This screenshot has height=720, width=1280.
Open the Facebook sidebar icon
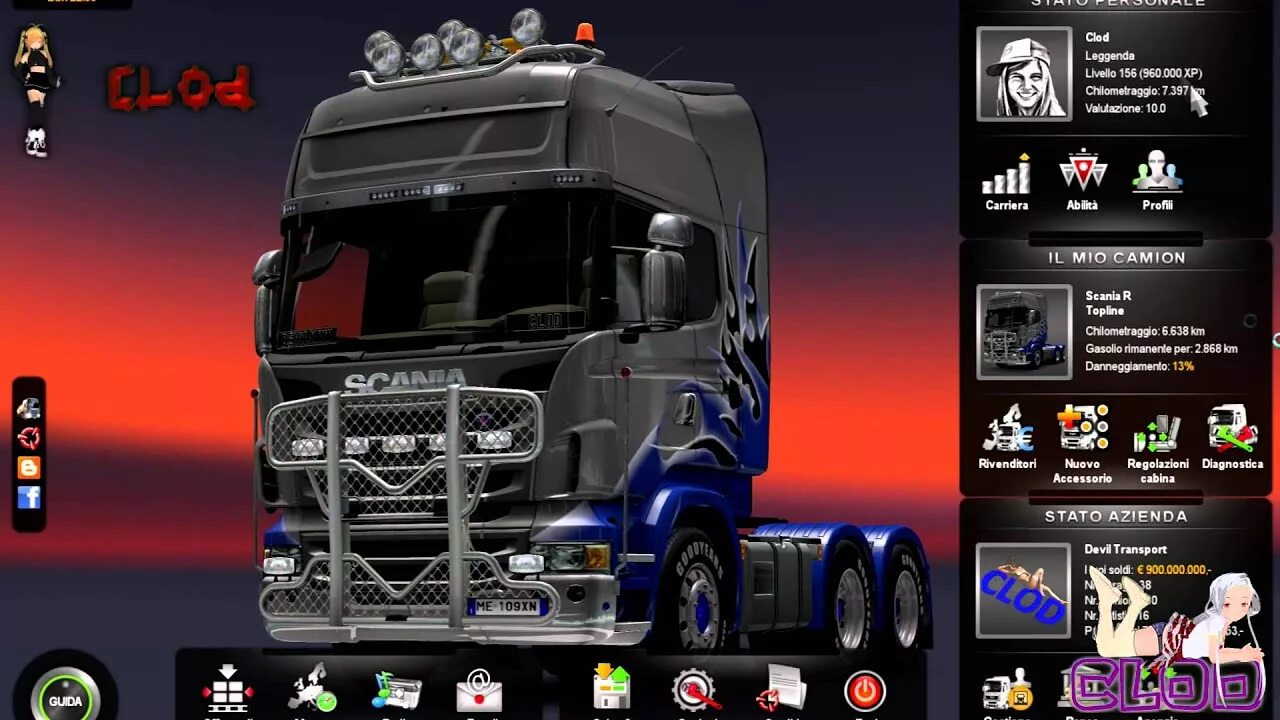tap(29, 497)
